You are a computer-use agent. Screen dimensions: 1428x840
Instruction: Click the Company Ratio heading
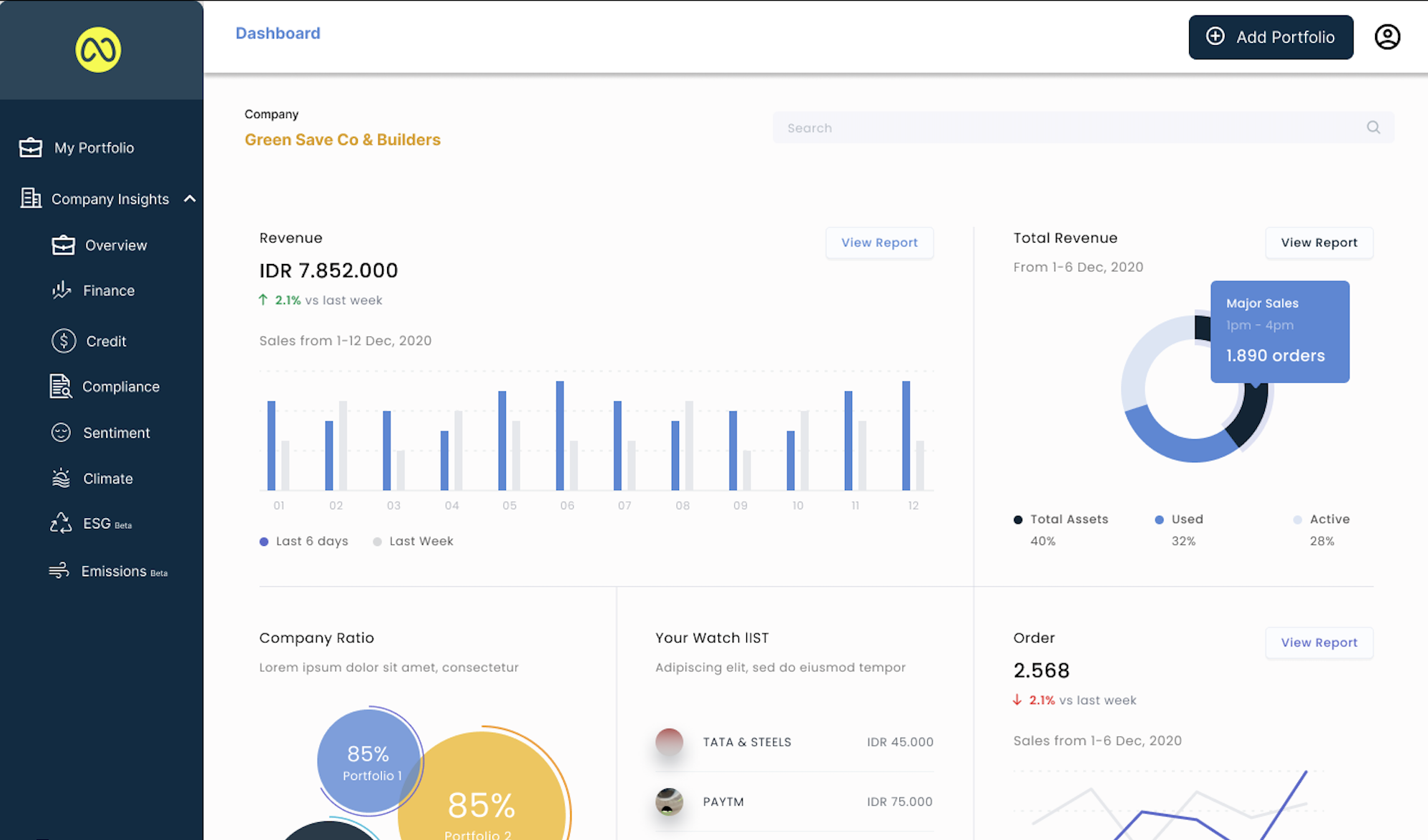tap(316, 638)
